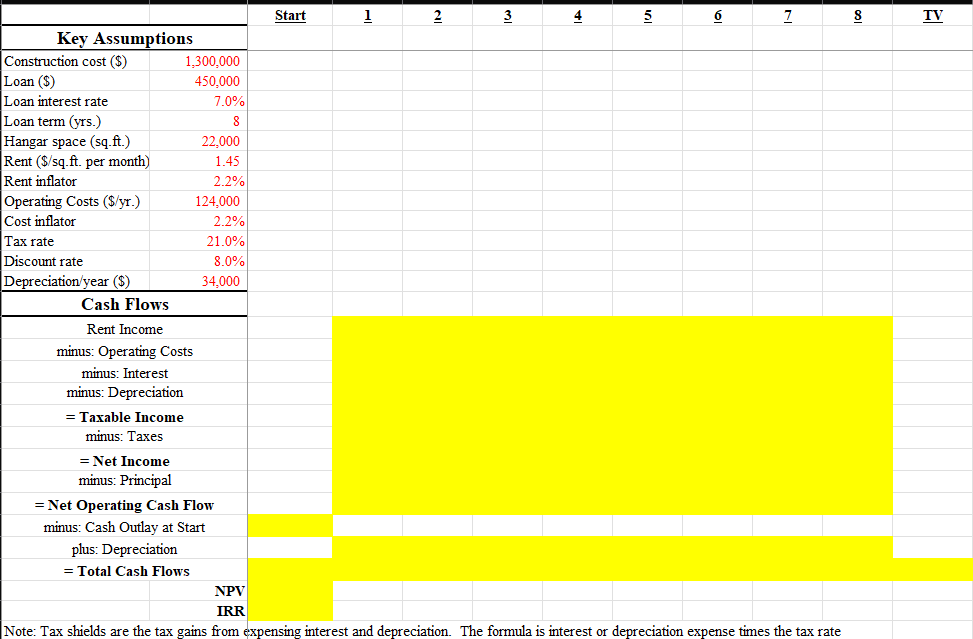The height and width of the screenshot is (639, 973).
Task: Click the = Net Income row label
Action: click(x=125, y=461)
